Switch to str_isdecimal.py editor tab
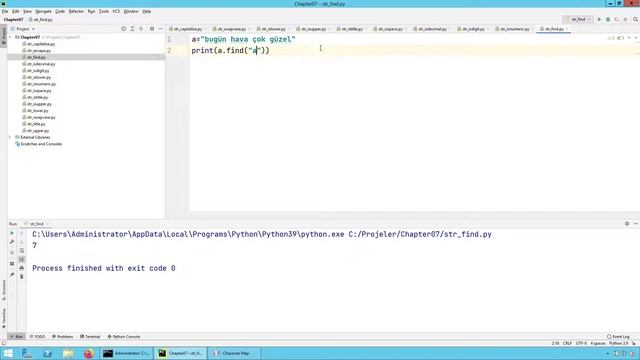The width and height of the screenshot is (640, 360). tap(432, 29)
